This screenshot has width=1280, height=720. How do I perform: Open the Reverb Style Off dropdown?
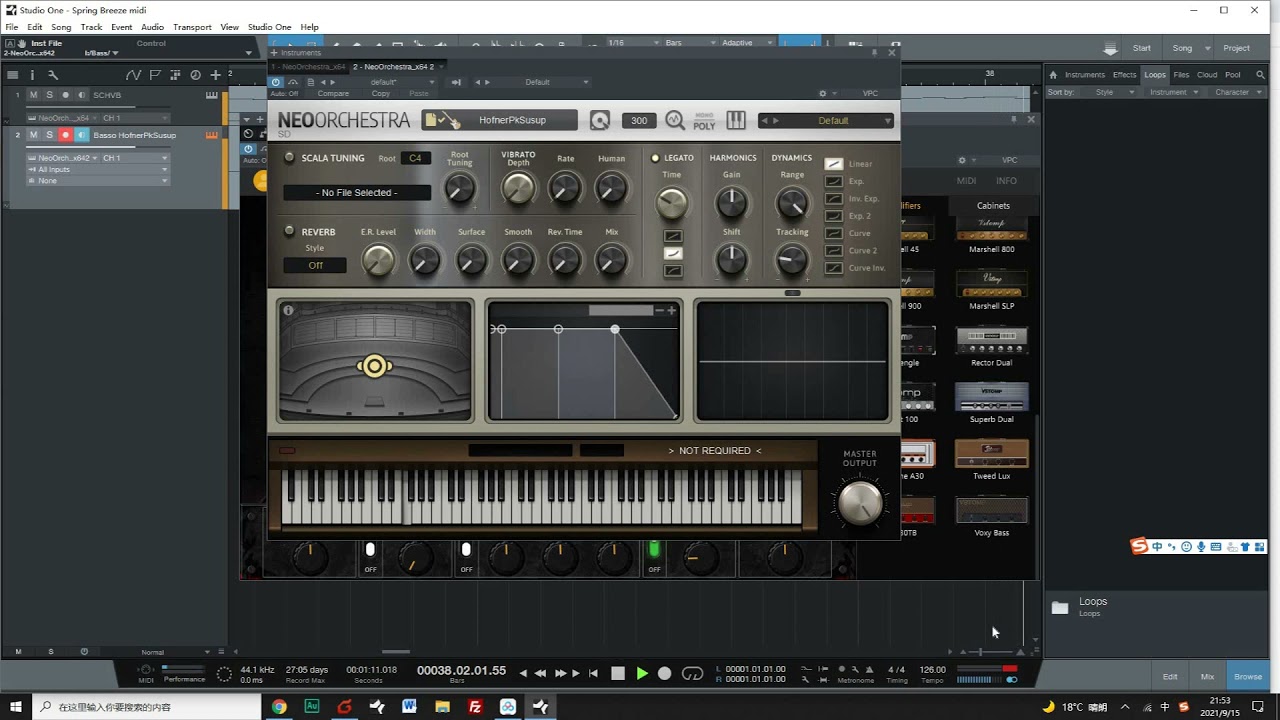pos(315,266)
